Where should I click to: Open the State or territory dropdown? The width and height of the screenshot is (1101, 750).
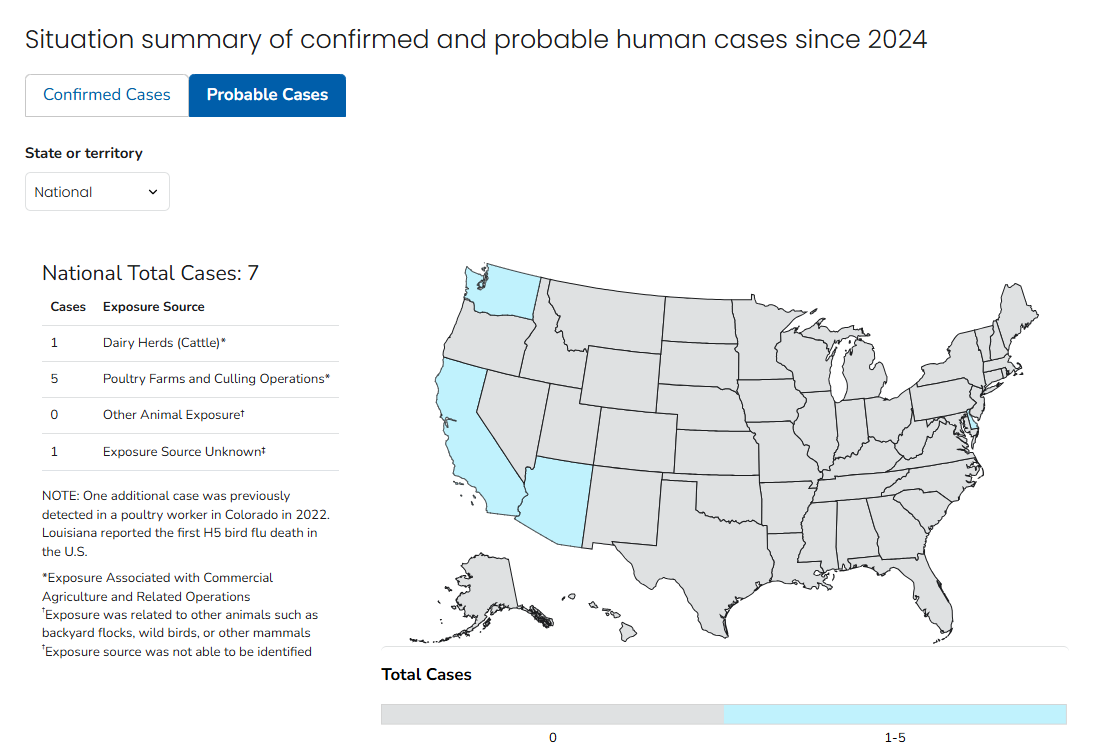[97, 192]
